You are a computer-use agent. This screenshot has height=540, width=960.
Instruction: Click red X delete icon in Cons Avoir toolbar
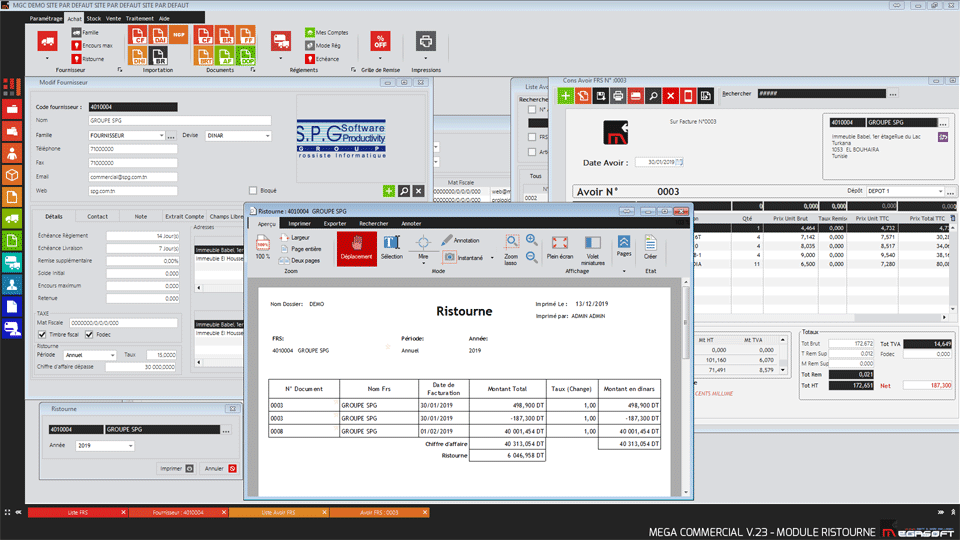point(671,96)
